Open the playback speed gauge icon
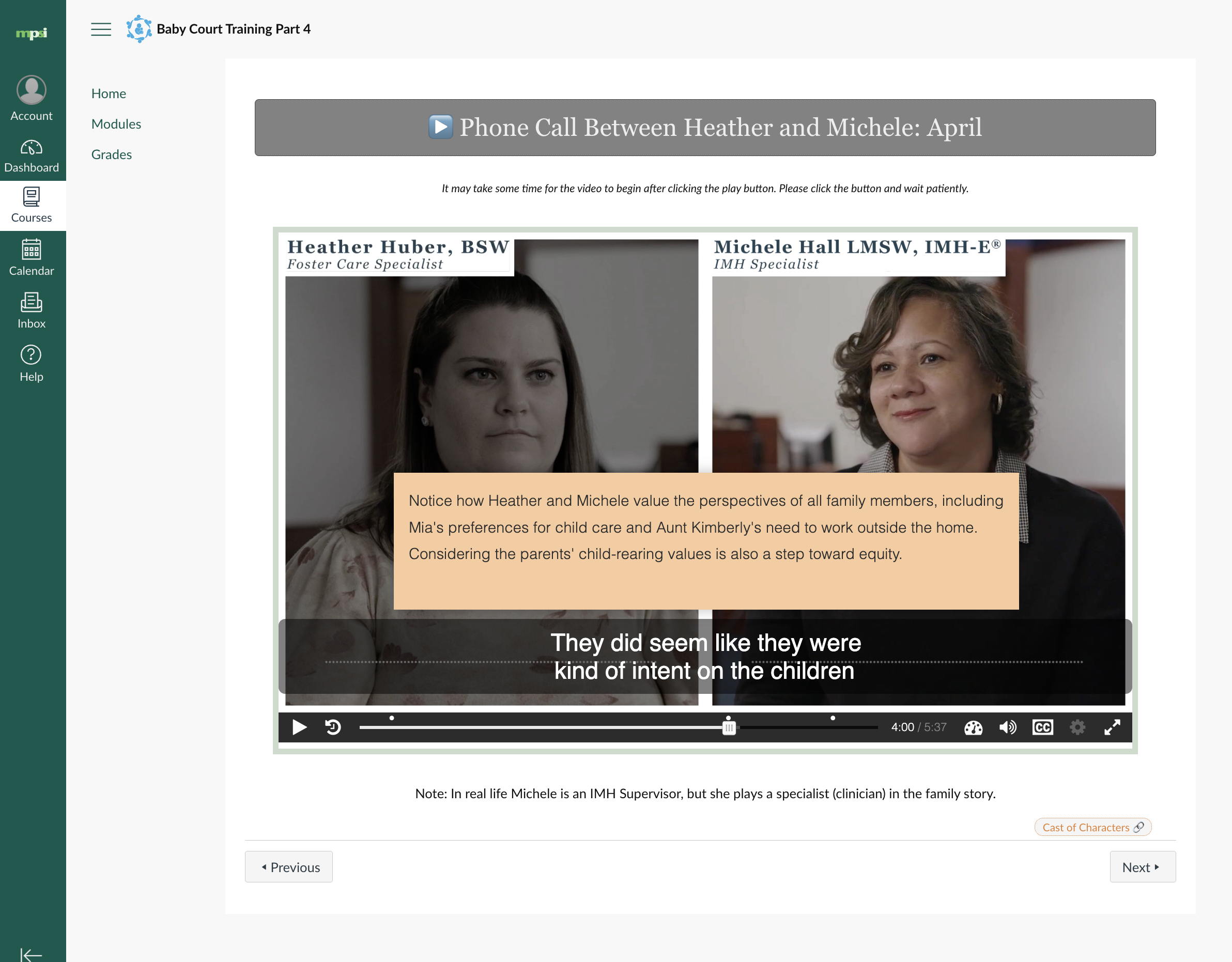Image resolution: width=1232 pixels, height=962 pixels. pyautogui.click(x=973, y=727)
